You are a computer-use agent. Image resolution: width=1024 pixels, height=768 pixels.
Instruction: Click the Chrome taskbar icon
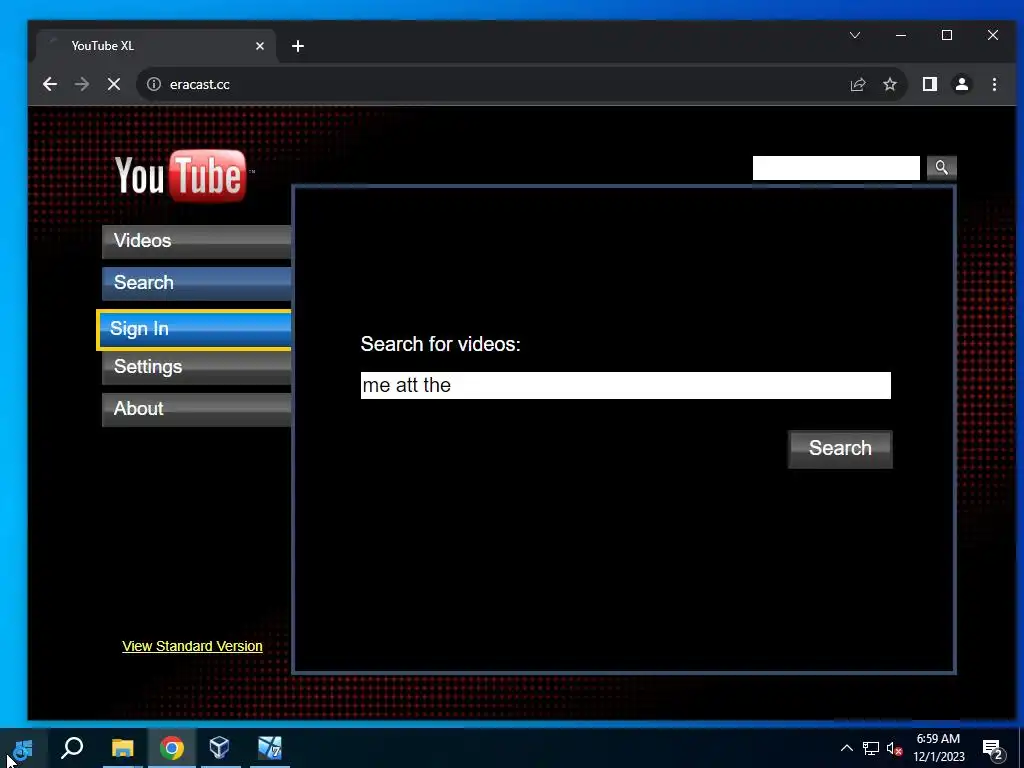[x=172, y=748]
